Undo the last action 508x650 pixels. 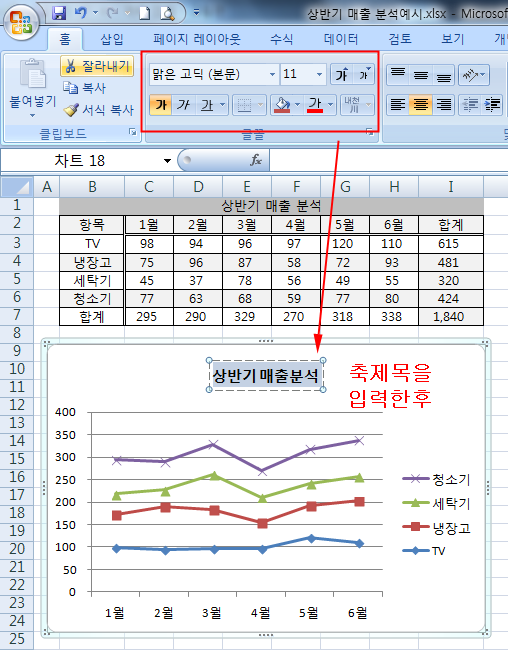(x=80, y=13)
